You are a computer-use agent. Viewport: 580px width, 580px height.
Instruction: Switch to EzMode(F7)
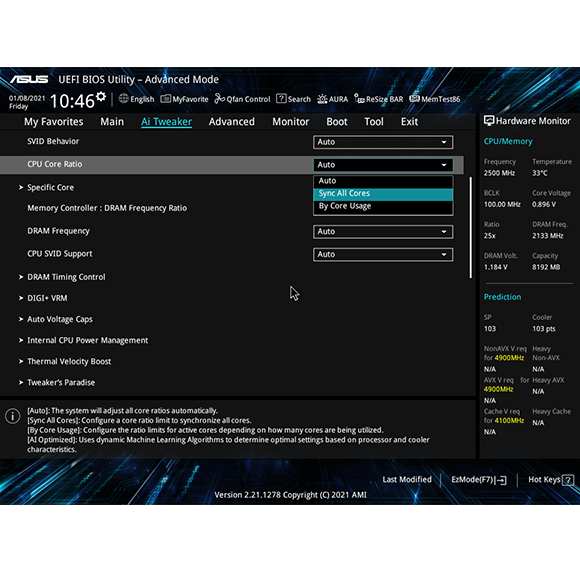[479, 480]
